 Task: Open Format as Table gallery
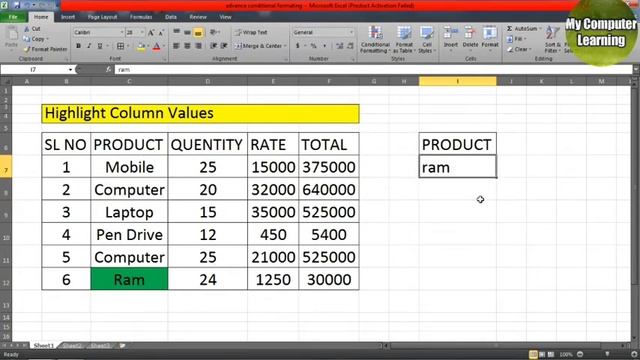click(x=404, y=40)
